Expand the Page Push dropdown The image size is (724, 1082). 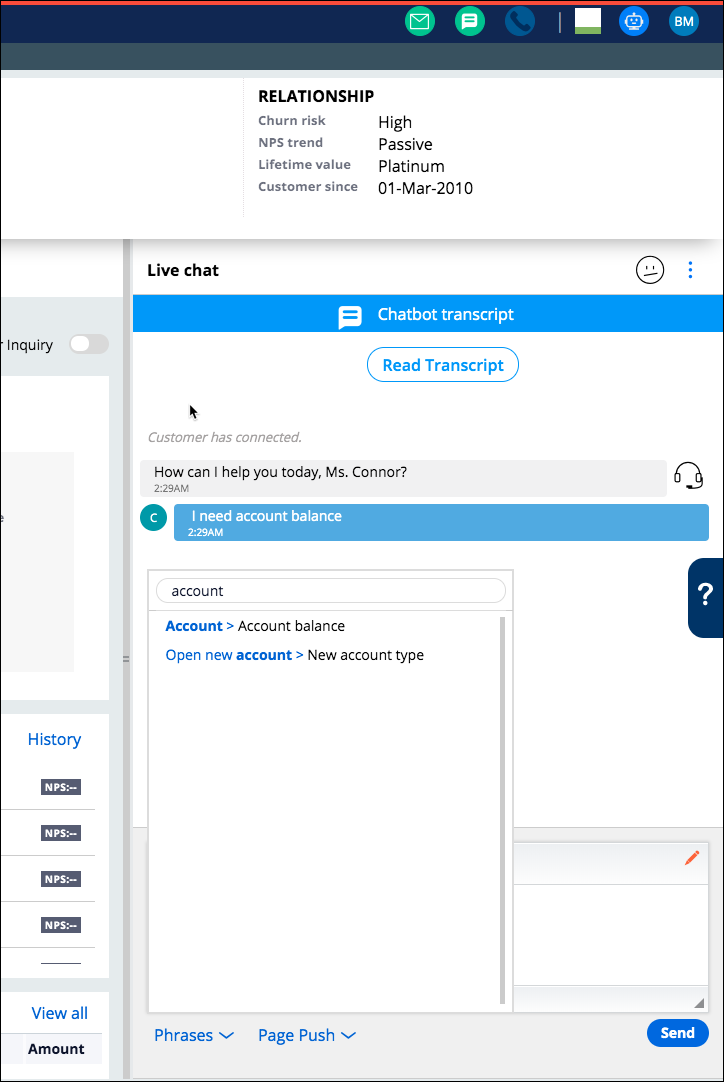(306, 1035)
